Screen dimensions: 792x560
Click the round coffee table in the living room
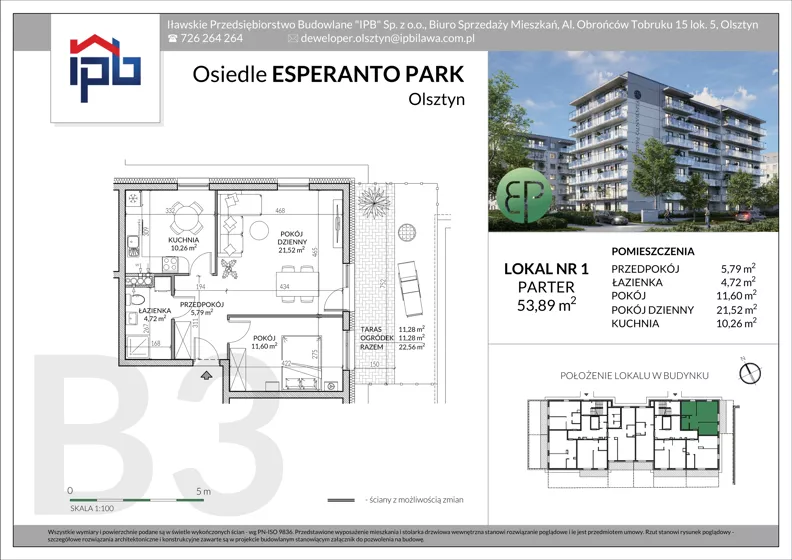(x=260, y=231)
